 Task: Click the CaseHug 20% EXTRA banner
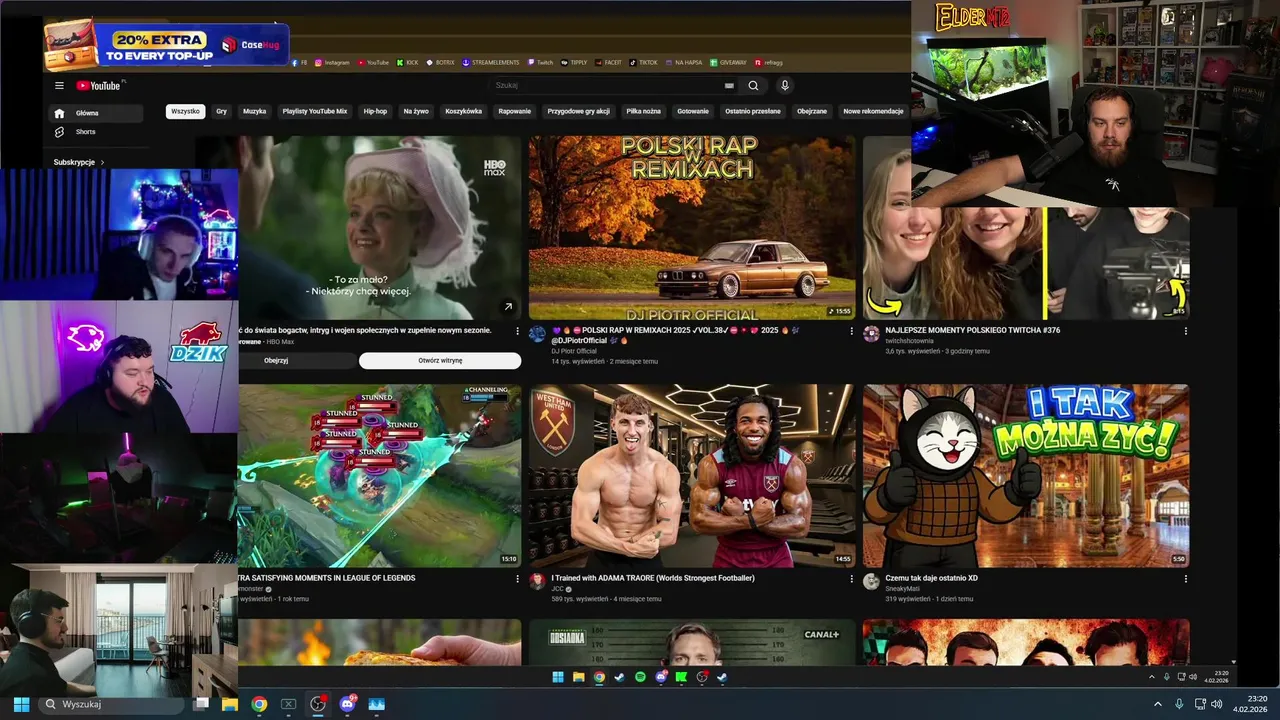tap(166, 46)
